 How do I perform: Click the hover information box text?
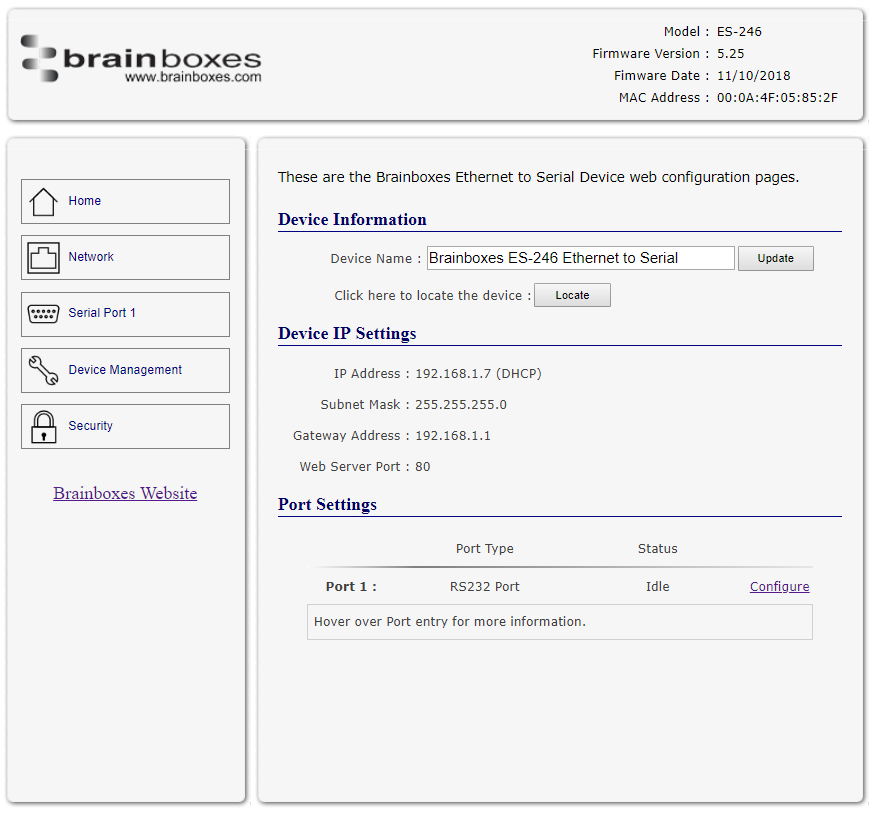click(450, 621)
